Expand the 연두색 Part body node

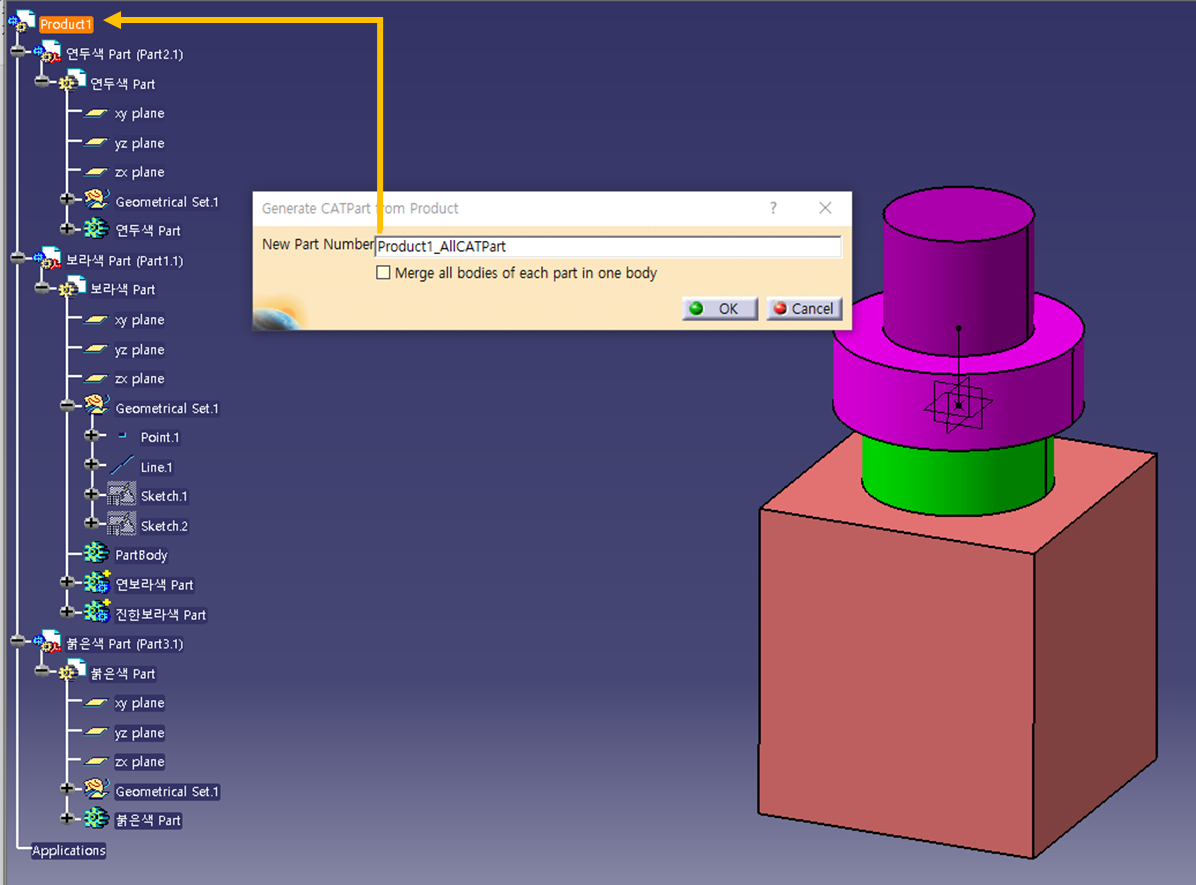point(67,229)
